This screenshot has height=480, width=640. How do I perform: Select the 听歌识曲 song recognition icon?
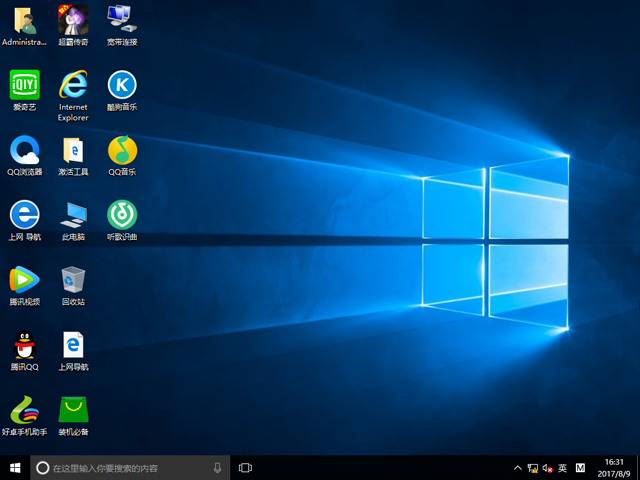click(122, 214)
